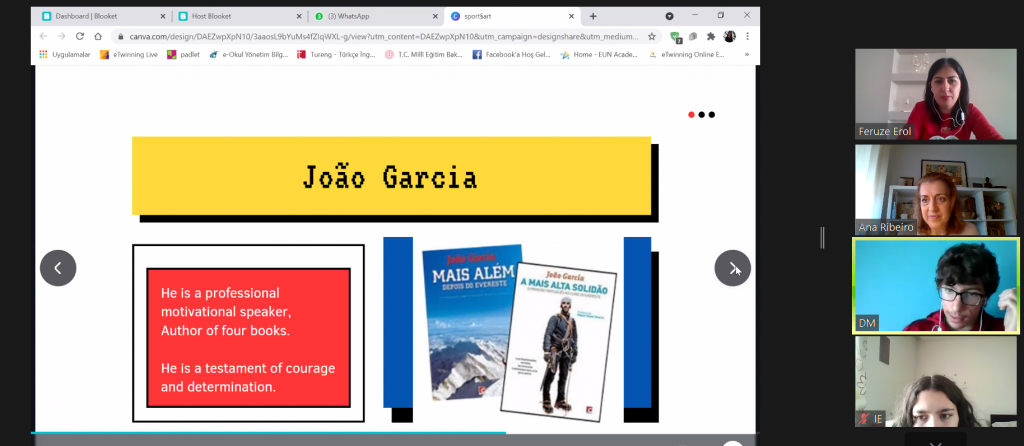The image size is (1024, 446).
Task: Bookmark this page with the star icon
Action: click(x=652, y=36)
